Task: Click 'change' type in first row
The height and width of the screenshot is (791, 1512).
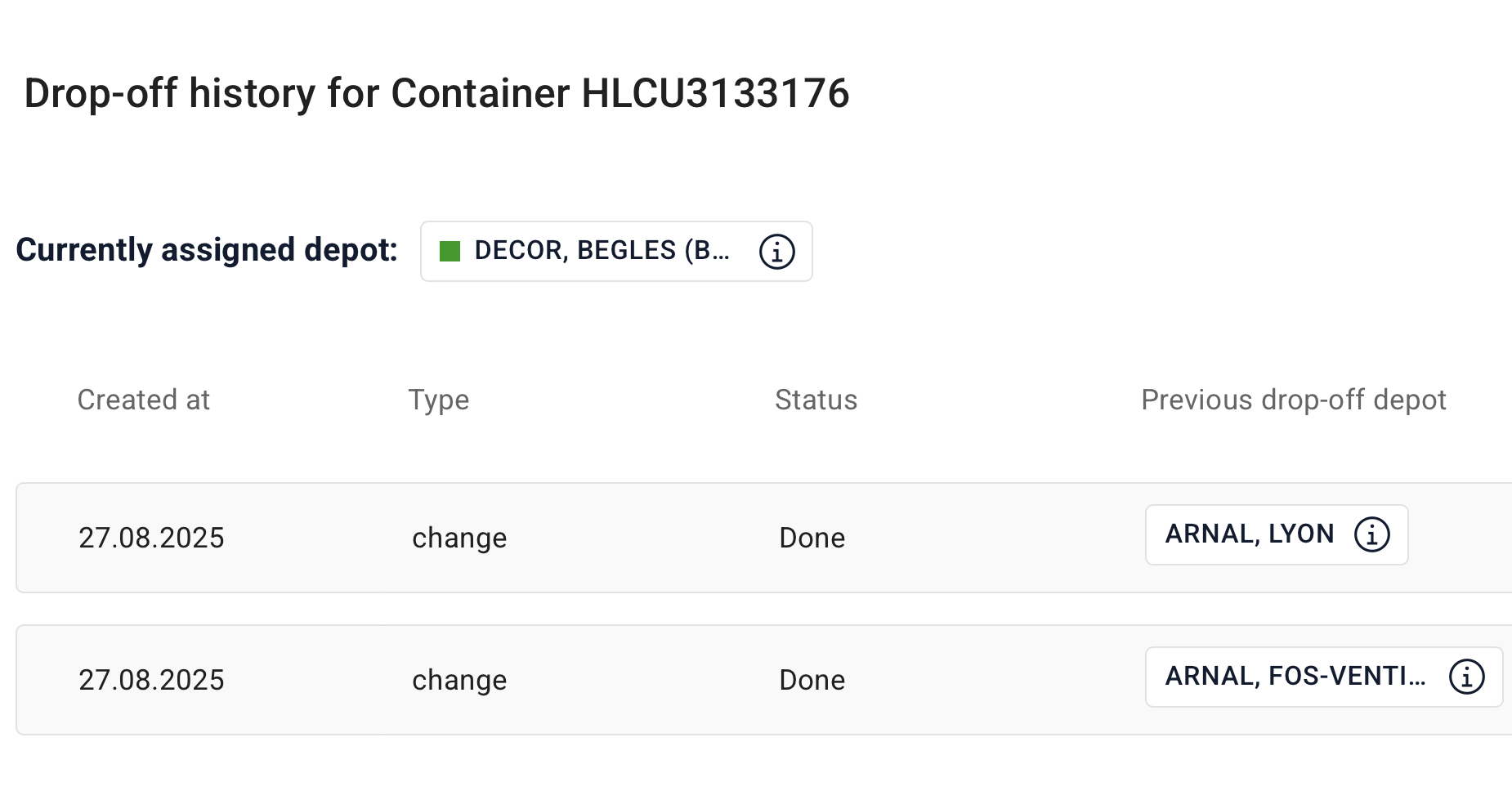Action: coord(459,539)
